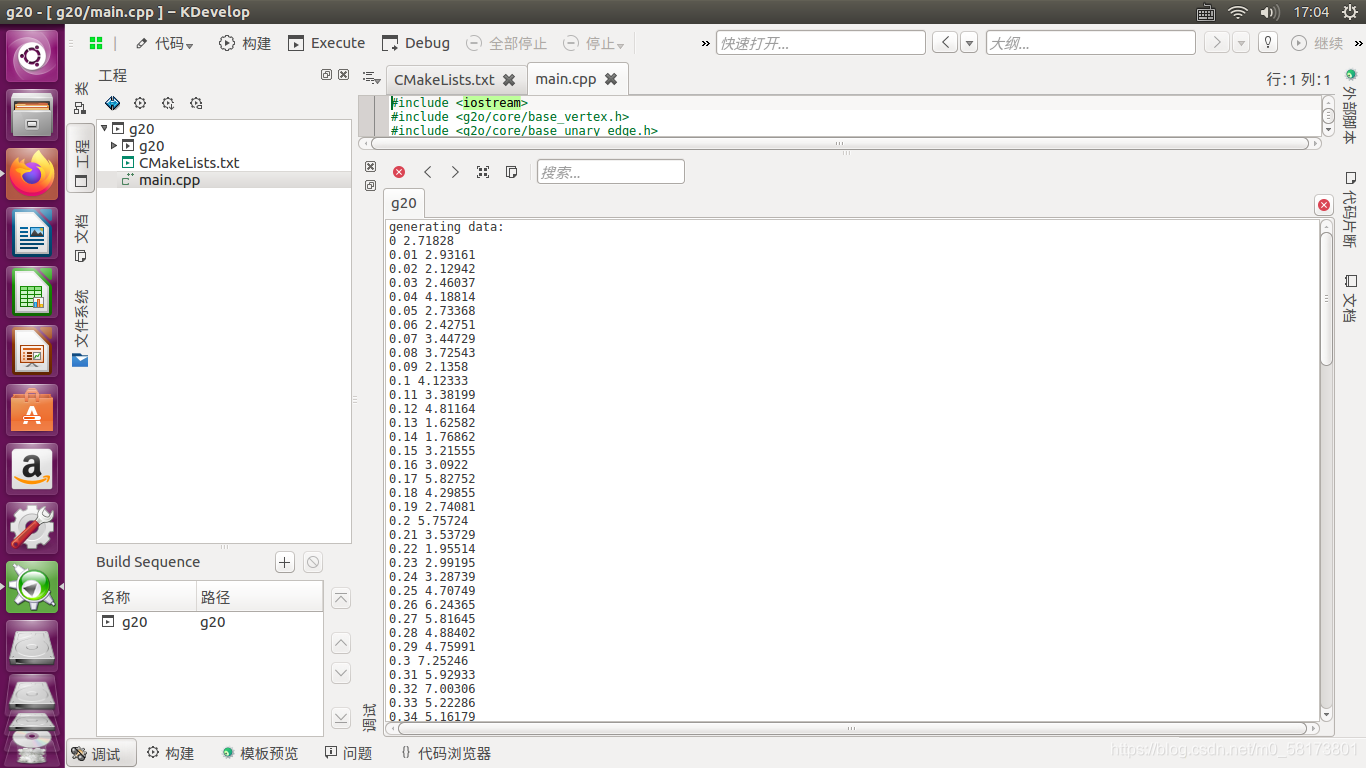The width and height of the screenshot is (1366, 768).
Task: Click 全部停止 (Stop All) in the toolbar
Action: click(507, 43)
